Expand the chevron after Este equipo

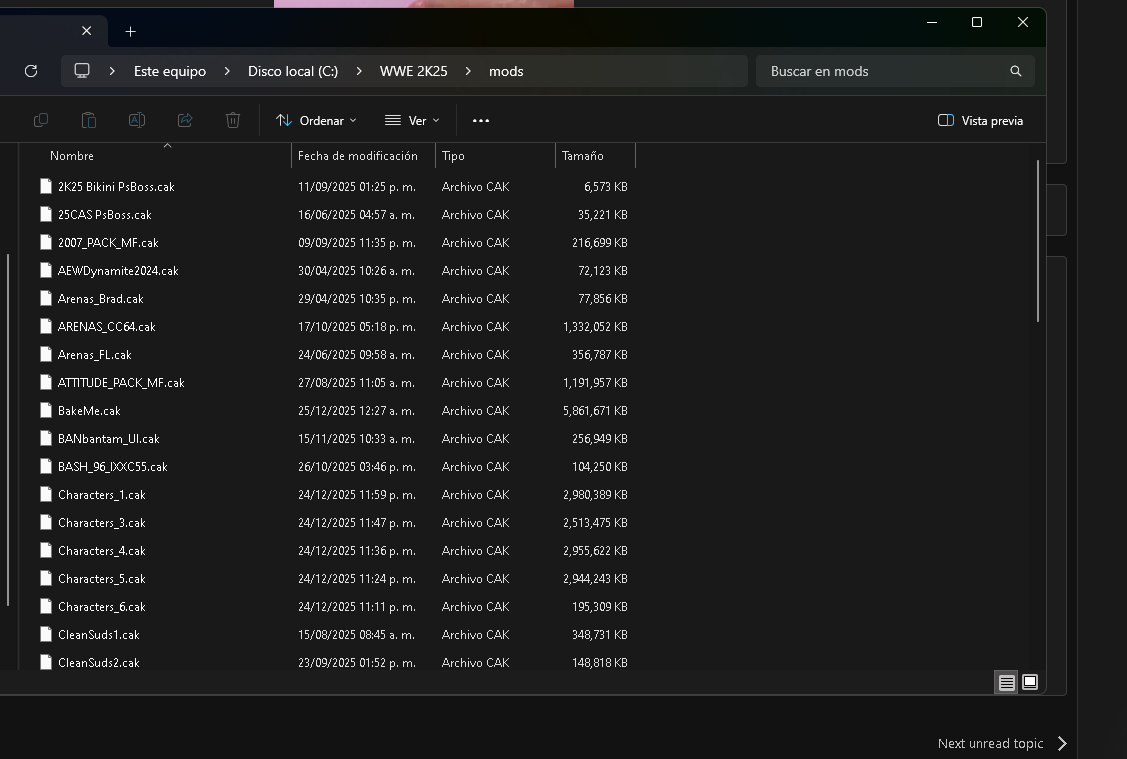pyautogui.click(x=227, y=71)
